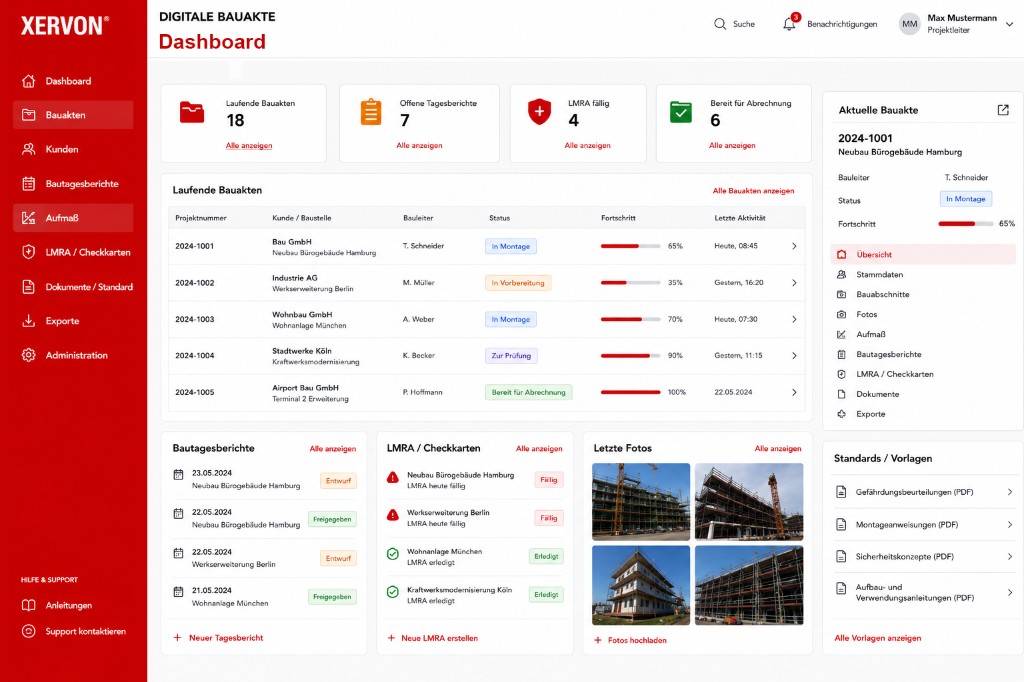Click the Stammdaten icon in Aktuelle Bauakte

[842, 275]
